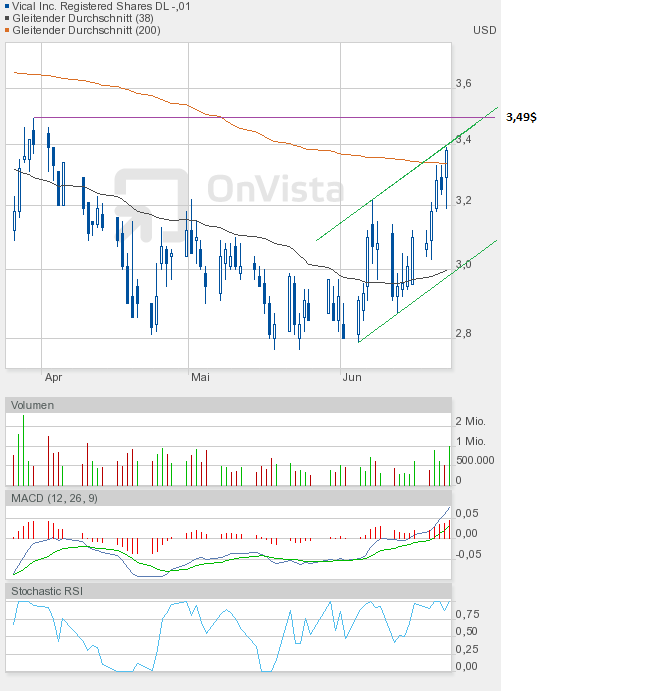Click the Vical Inc. Registered Shares legend label
This screenshot has height=691, width=659.
point(101,6)
